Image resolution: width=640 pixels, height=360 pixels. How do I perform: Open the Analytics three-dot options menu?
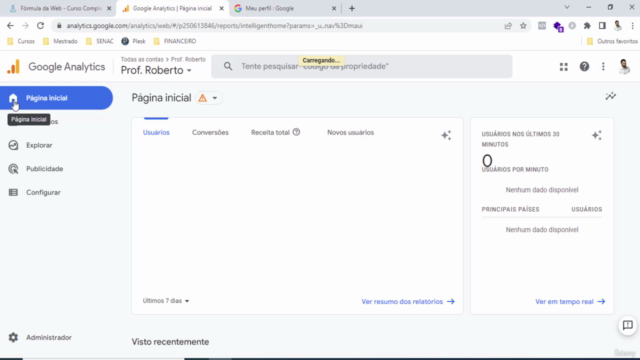click(603, 67)
